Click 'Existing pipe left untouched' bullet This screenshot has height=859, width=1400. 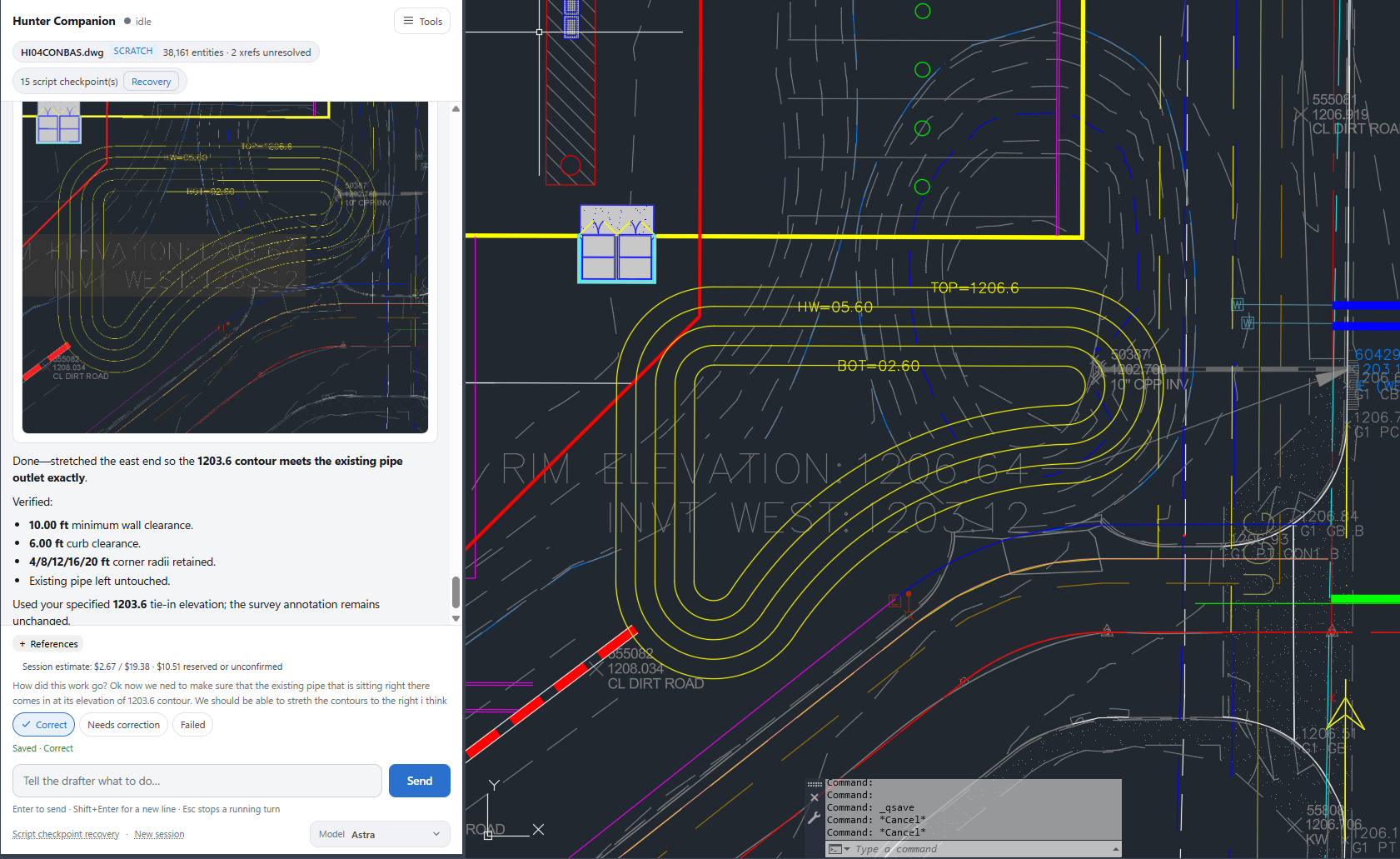(x=99, y=581)
